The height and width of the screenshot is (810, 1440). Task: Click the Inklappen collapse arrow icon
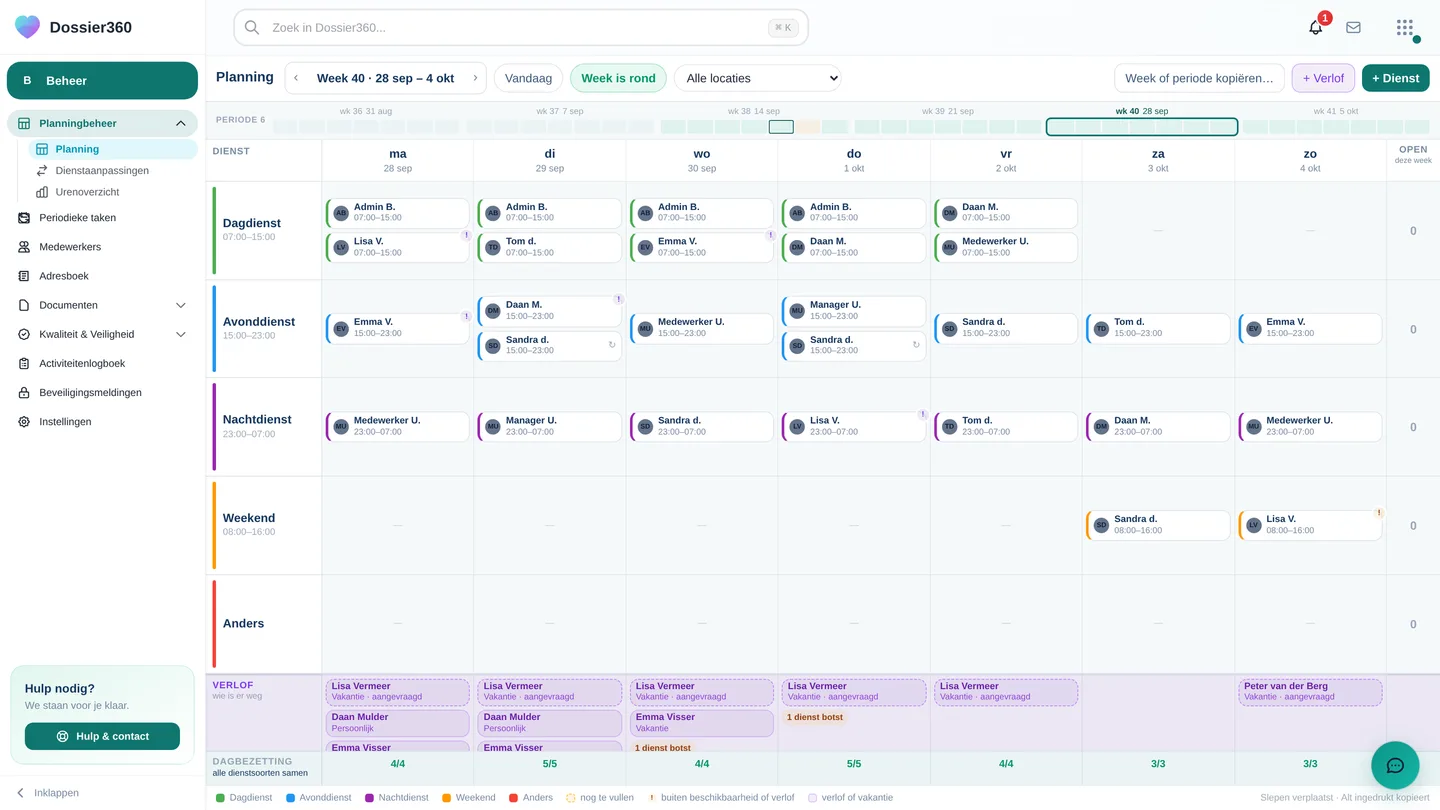(x=20, y=793)
